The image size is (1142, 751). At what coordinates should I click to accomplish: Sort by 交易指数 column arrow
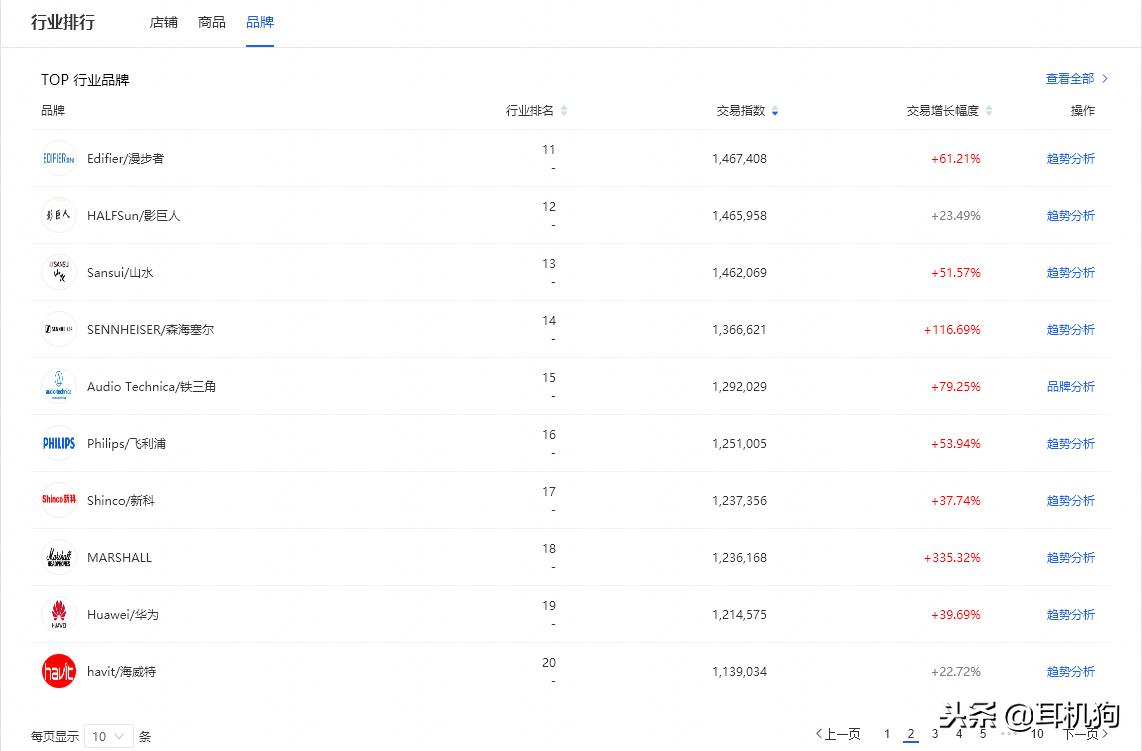click(775, 111)
